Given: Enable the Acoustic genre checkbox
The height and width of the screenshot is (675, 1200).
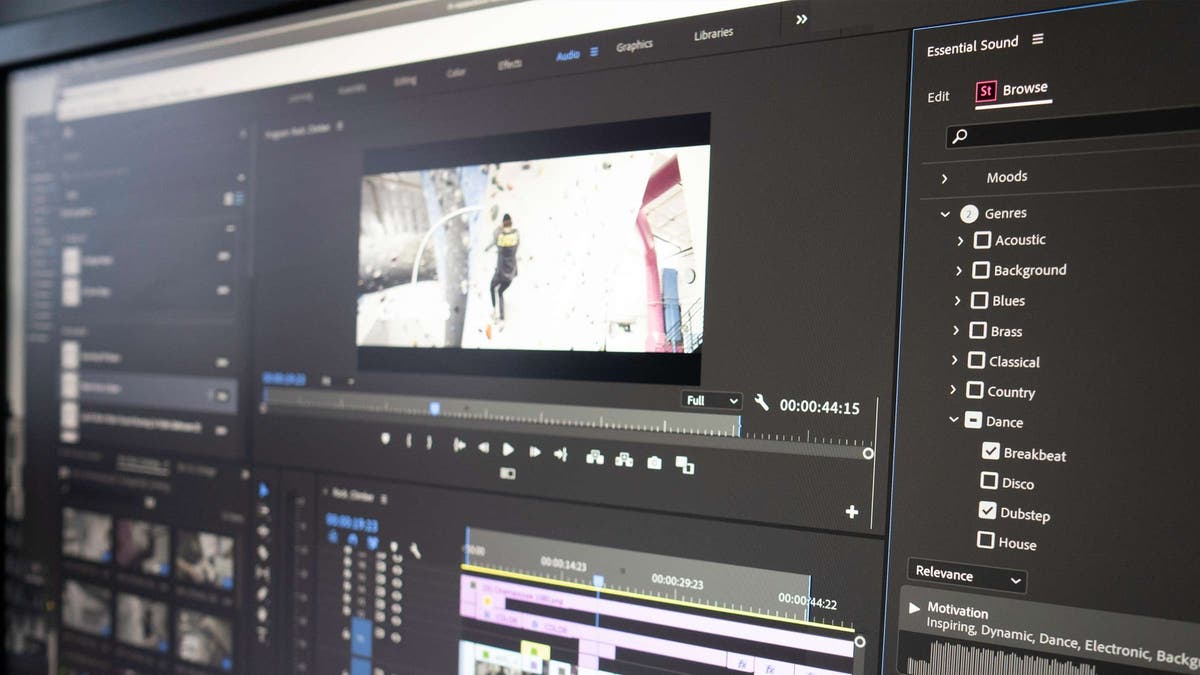Looking at the screenshot, I should pos(981,240).
